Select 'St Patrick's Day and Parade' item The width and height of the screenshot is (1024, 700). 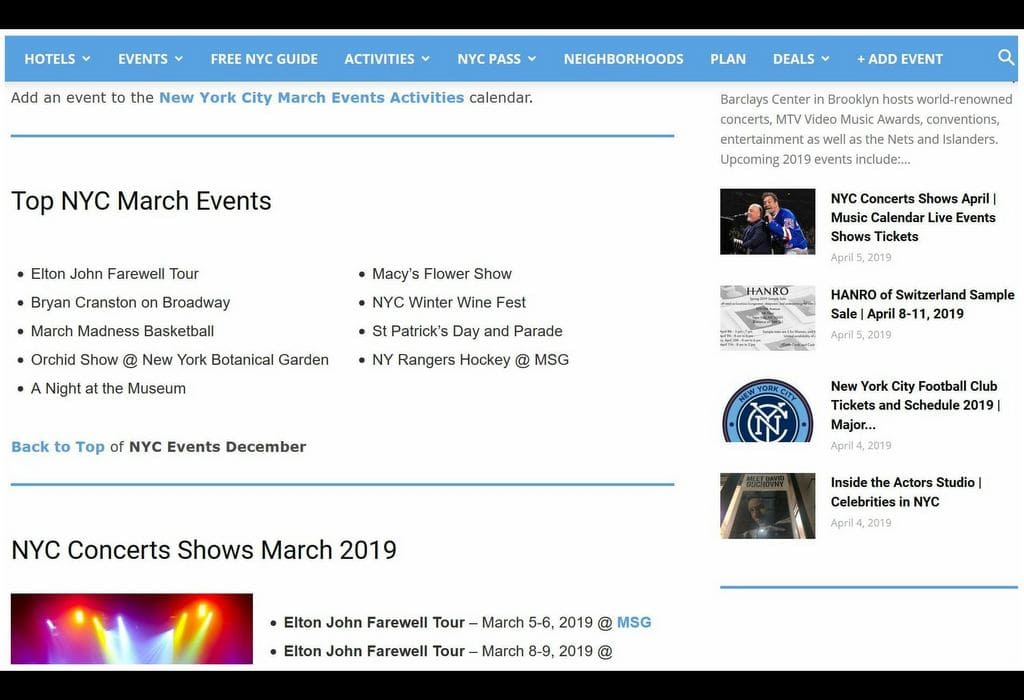click(x=467, y=331)
